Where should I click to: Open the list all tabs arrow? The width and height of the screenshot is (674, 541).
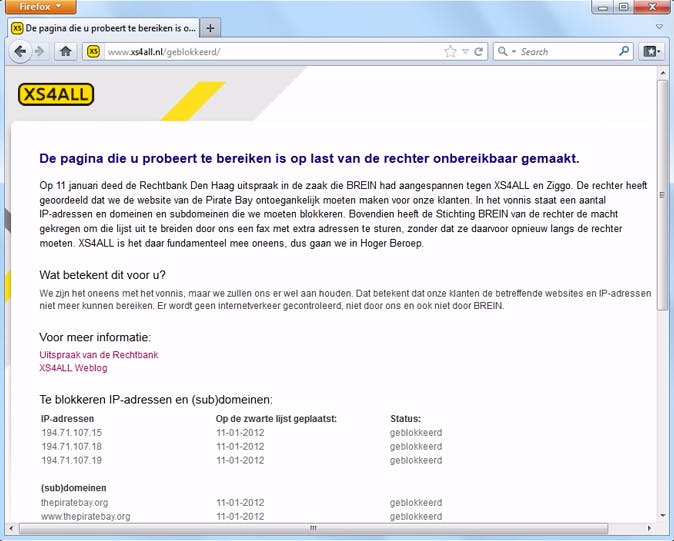(659, 27)
